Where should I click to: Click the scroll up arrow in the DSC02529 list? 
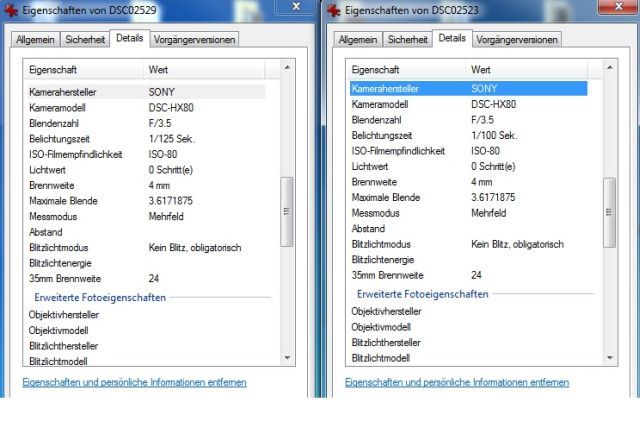coord(287,67)
